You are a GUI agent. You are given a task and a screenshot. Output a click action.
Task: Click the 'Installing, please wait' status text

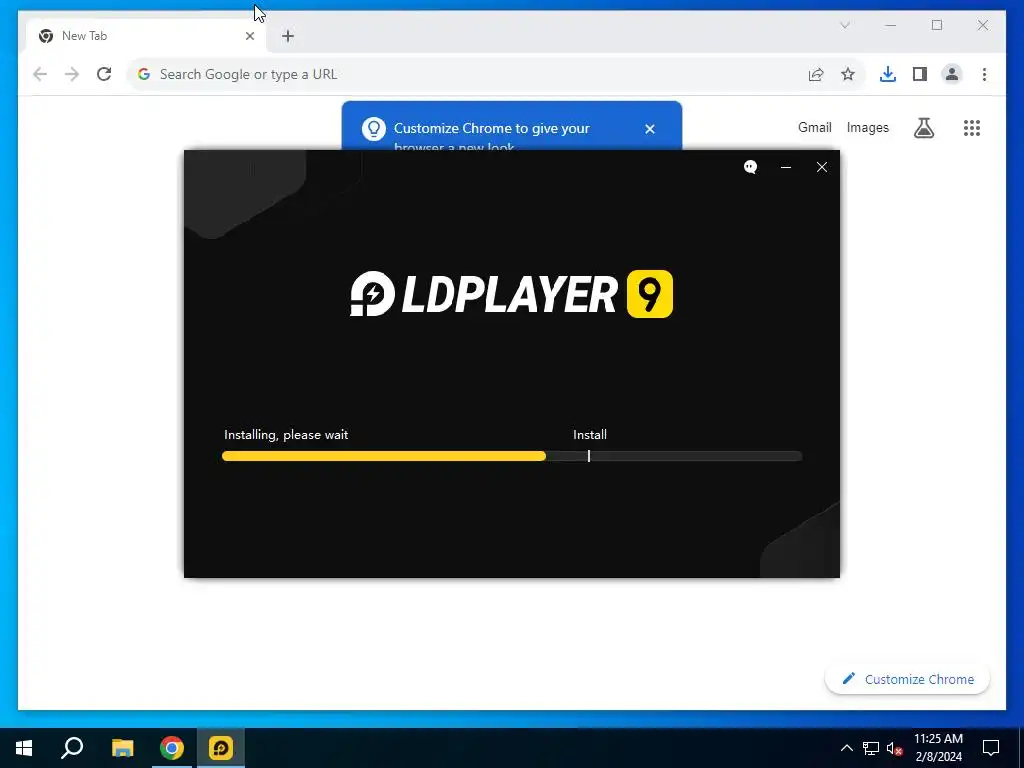coord(286,435)
